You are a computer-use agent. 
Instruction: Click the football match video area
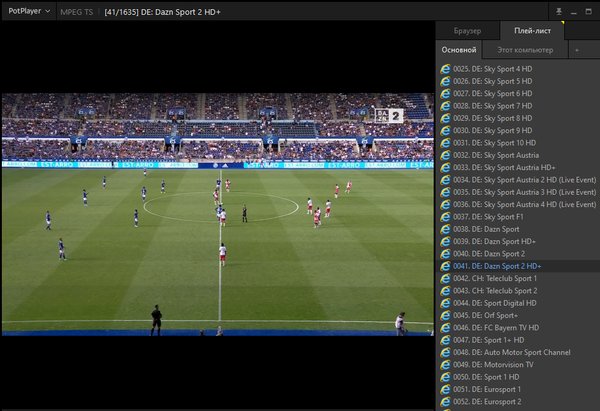click(x=217, y=215)
